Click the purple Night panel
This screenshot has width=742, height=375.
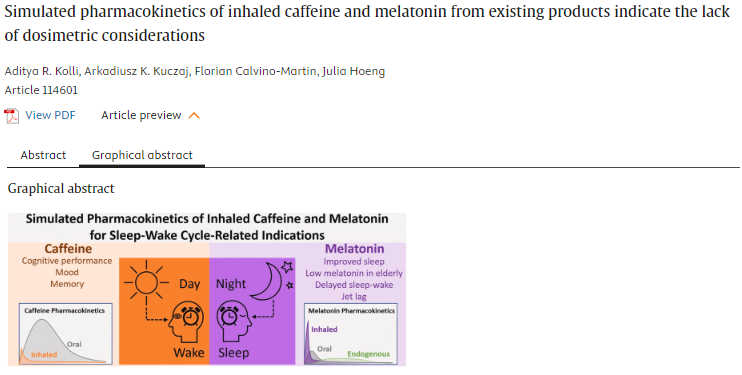pos(252,311)
